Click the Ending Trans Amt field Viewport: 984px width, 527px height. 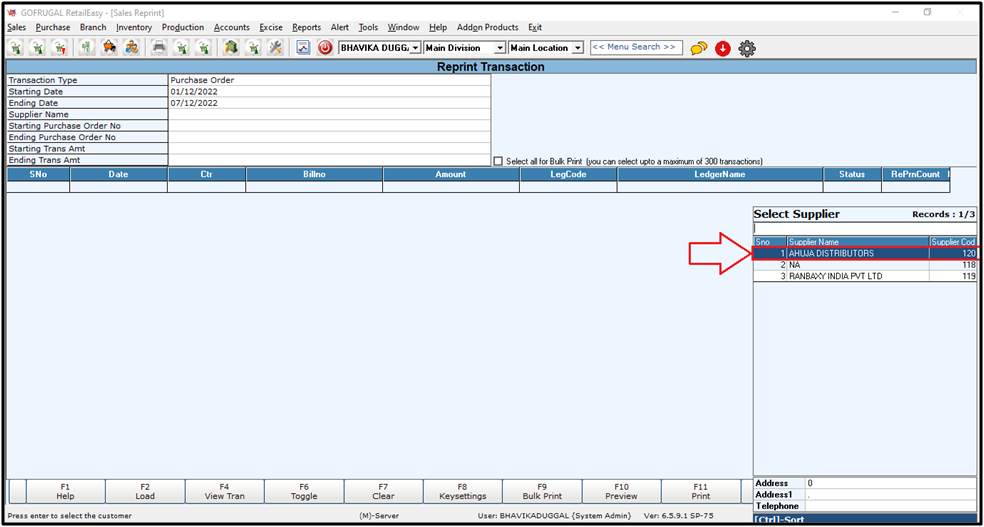[329, 160]
